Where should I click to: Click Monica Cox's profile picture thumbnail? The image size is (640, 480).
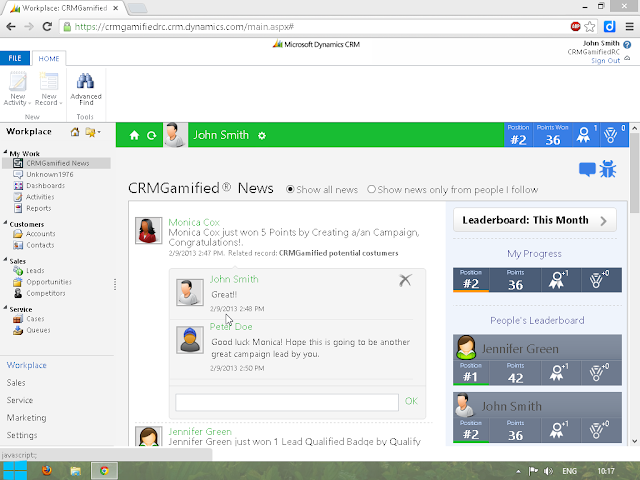click(x=149, y=231)
